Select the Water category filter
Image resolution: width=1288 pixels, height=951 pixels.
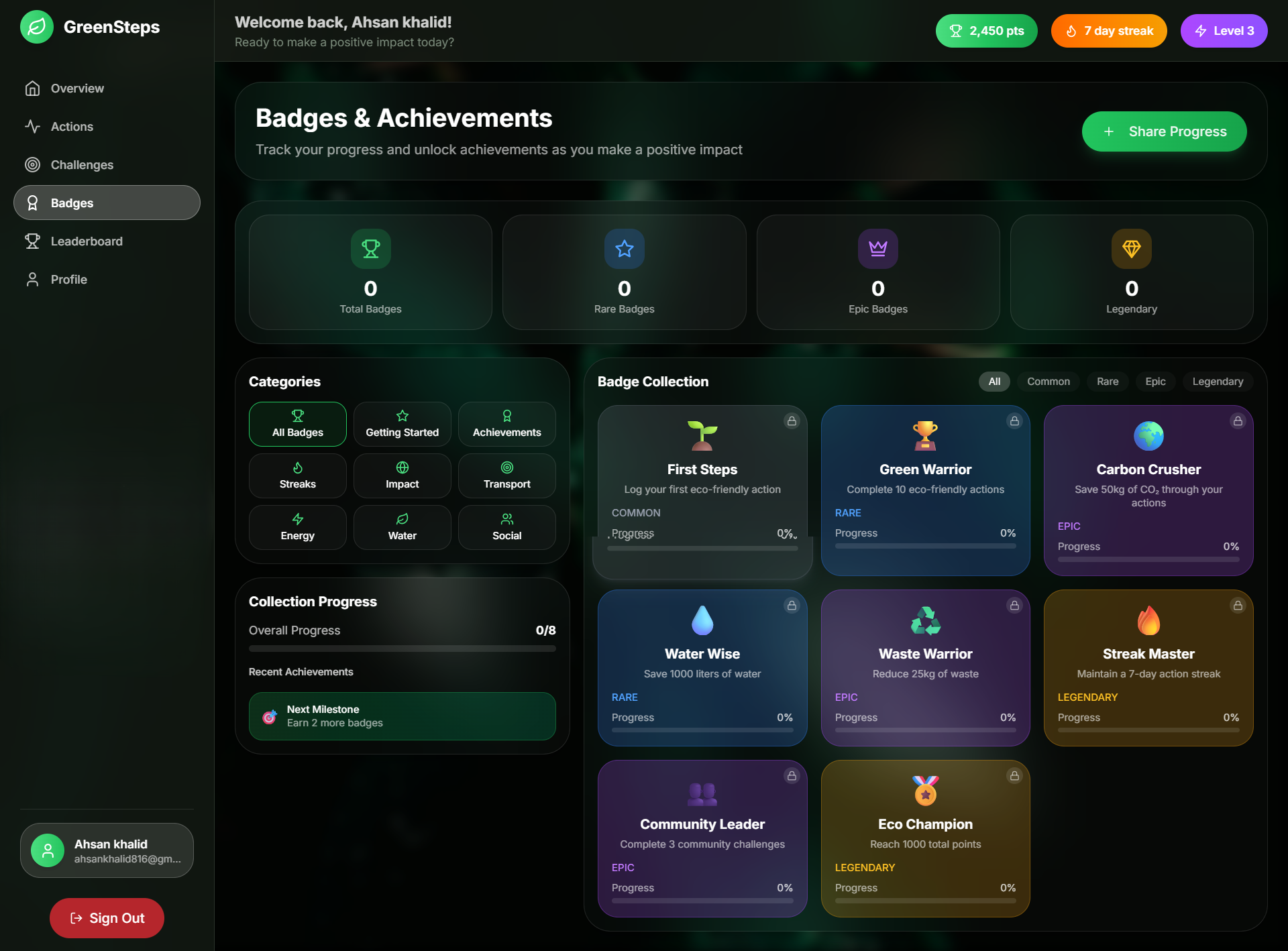[x=402, y=527]
